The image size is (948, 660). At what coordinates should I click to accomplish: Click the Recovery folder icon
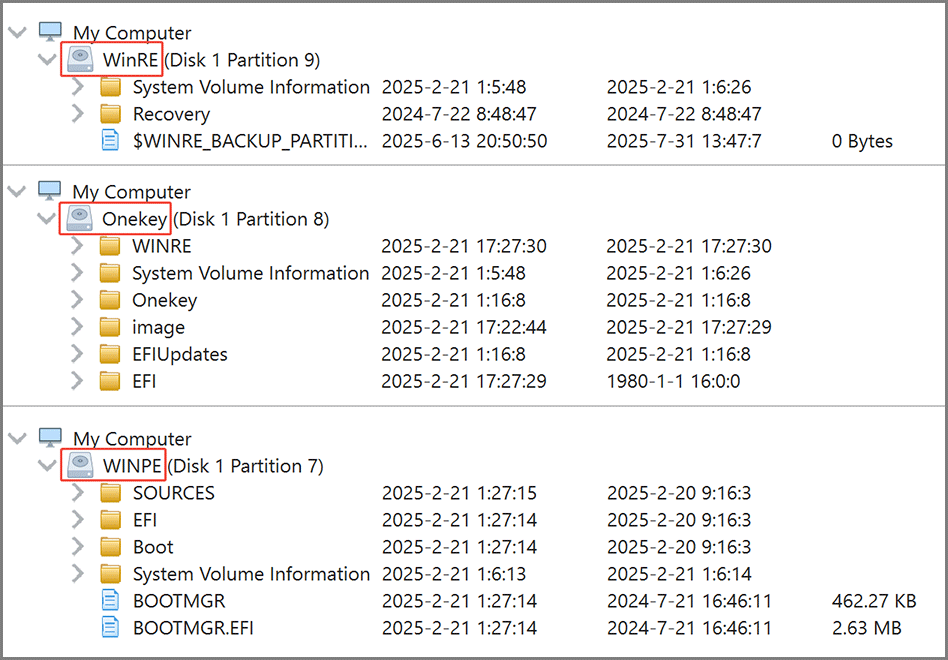click(x=110, y=114)
